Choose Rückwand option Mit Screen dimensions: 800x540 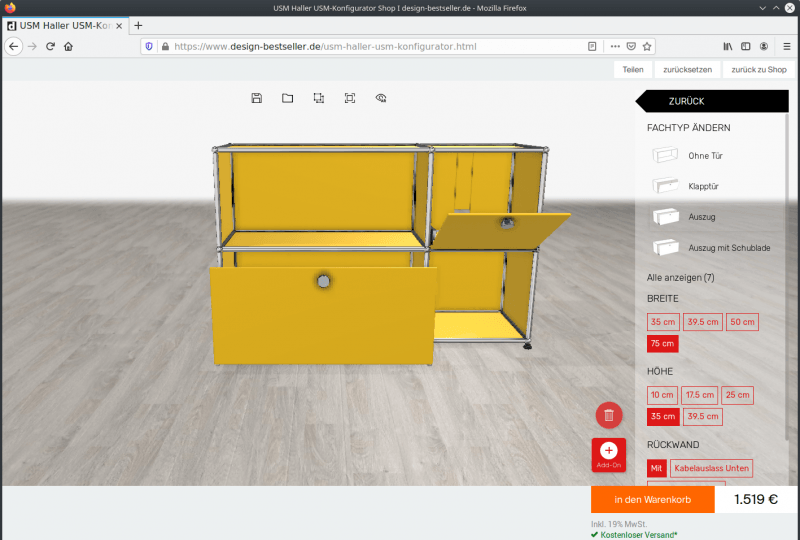click(x=656, y=468)
